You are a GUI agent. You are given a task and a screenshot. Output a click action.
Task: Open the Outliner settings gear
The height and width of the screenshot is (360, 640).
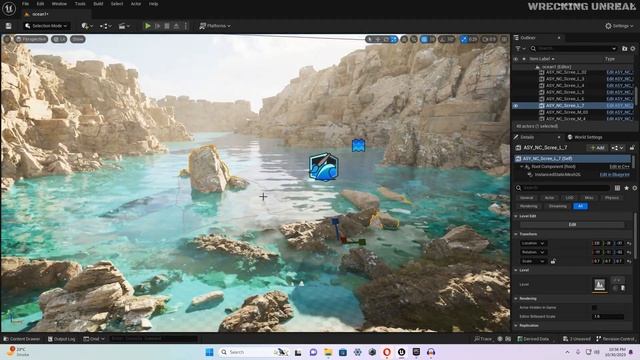click(x=633, y=49)
